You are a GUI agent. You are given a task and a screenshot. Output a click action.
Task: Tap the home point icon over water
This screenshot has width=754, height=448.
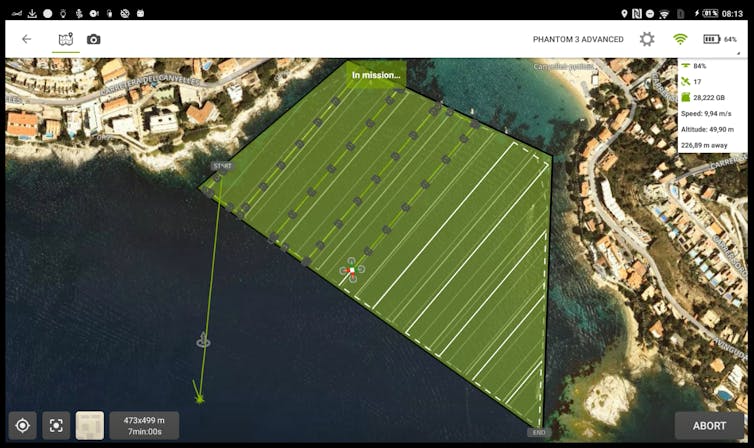[204, 340]
